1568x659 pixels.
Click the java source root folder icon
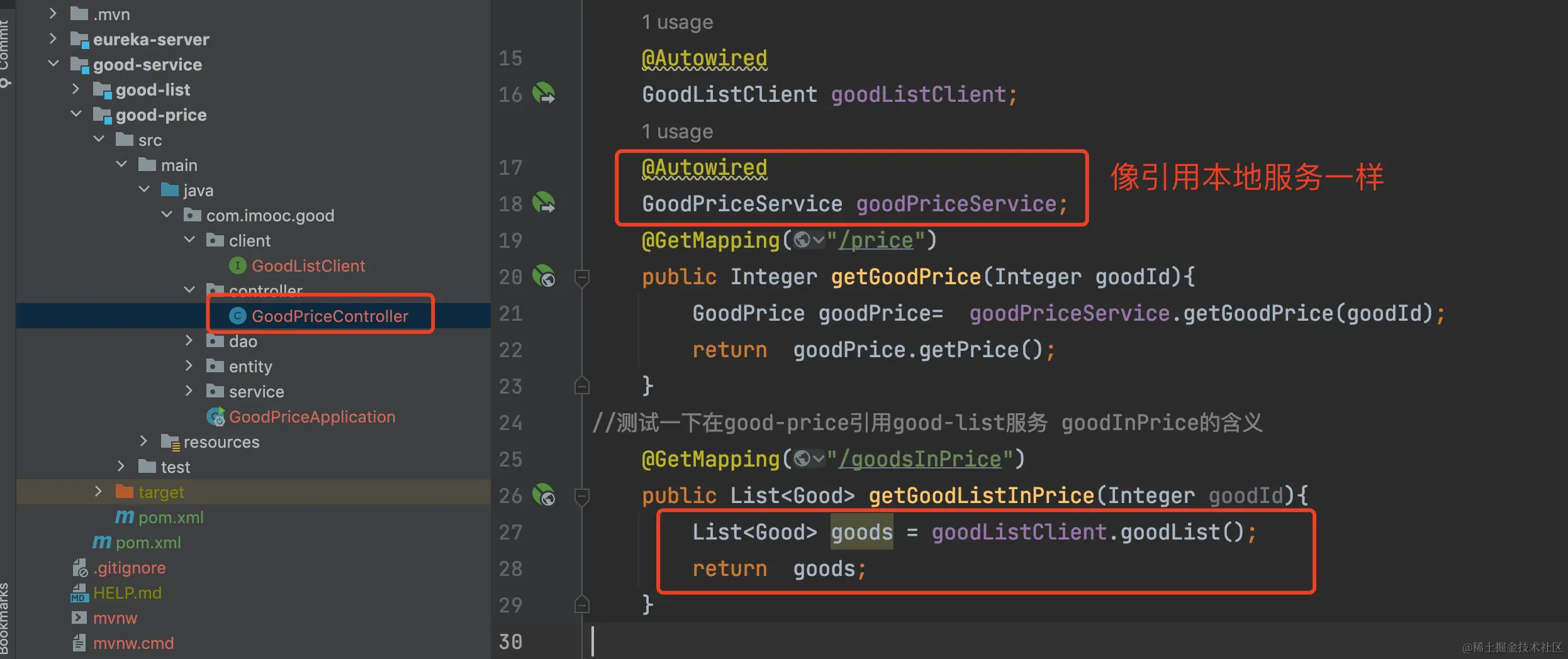[x=170, y=189]
